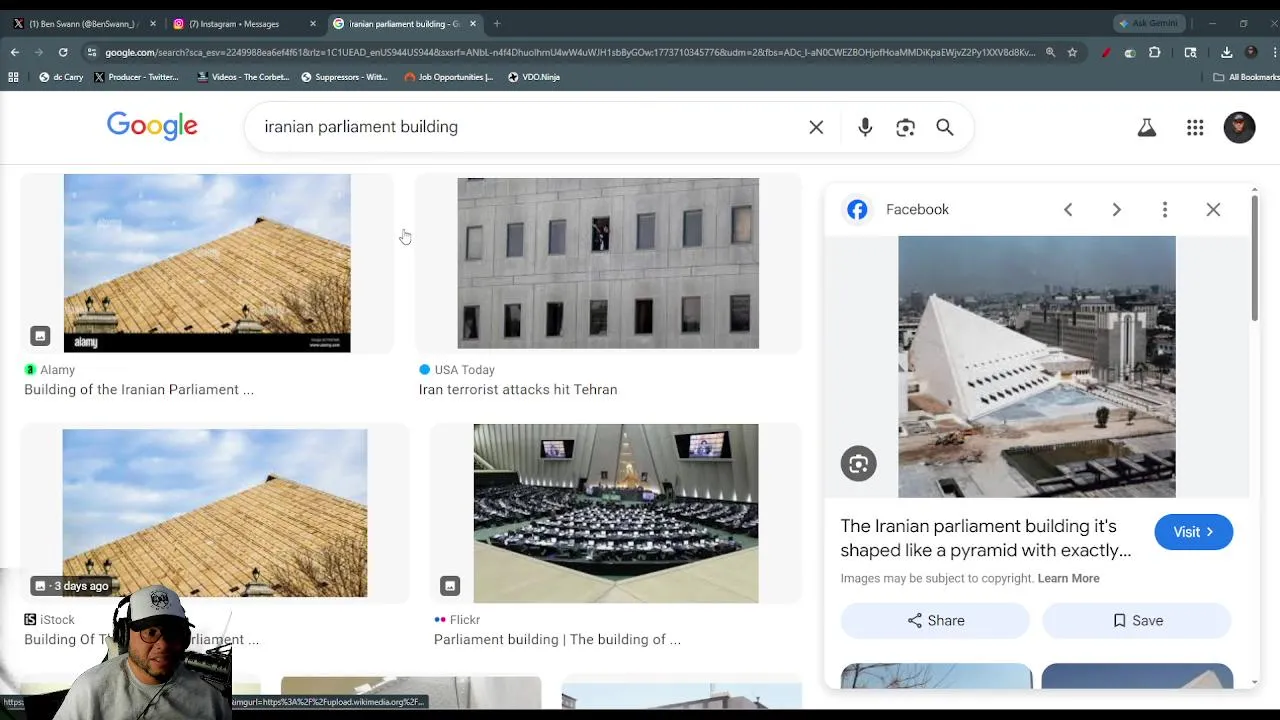
Task: Click the '3 days ago' badge on iStock image
Action: (x=71, y=586)
